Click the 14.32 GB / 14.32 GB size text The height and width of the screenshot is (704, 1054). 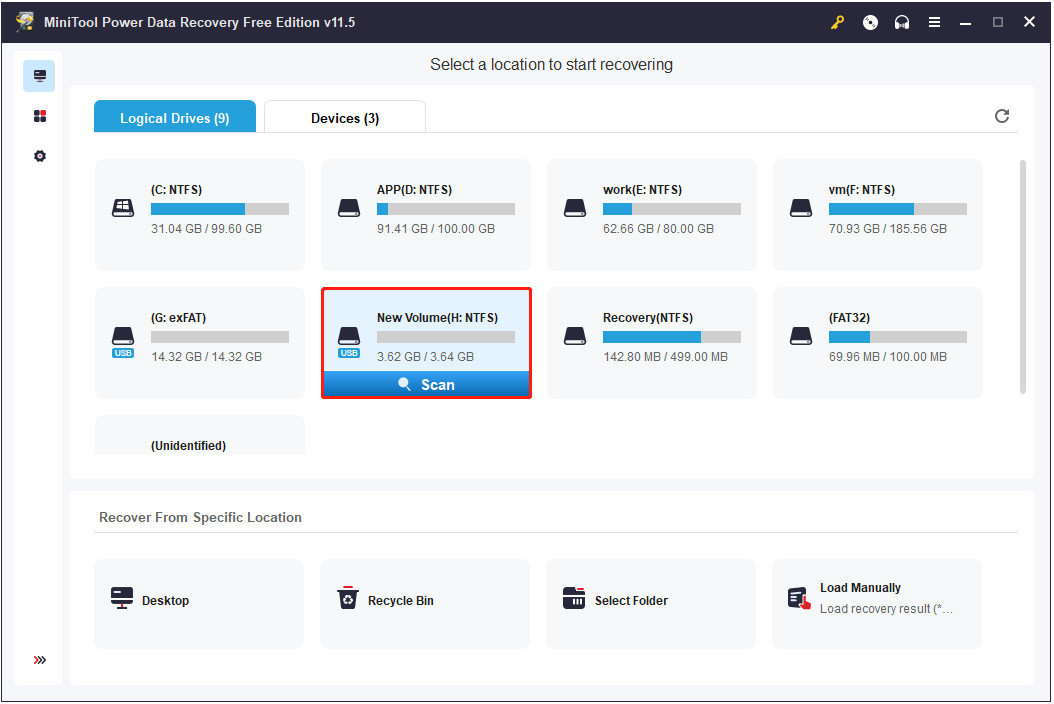(x=206, y=356)
